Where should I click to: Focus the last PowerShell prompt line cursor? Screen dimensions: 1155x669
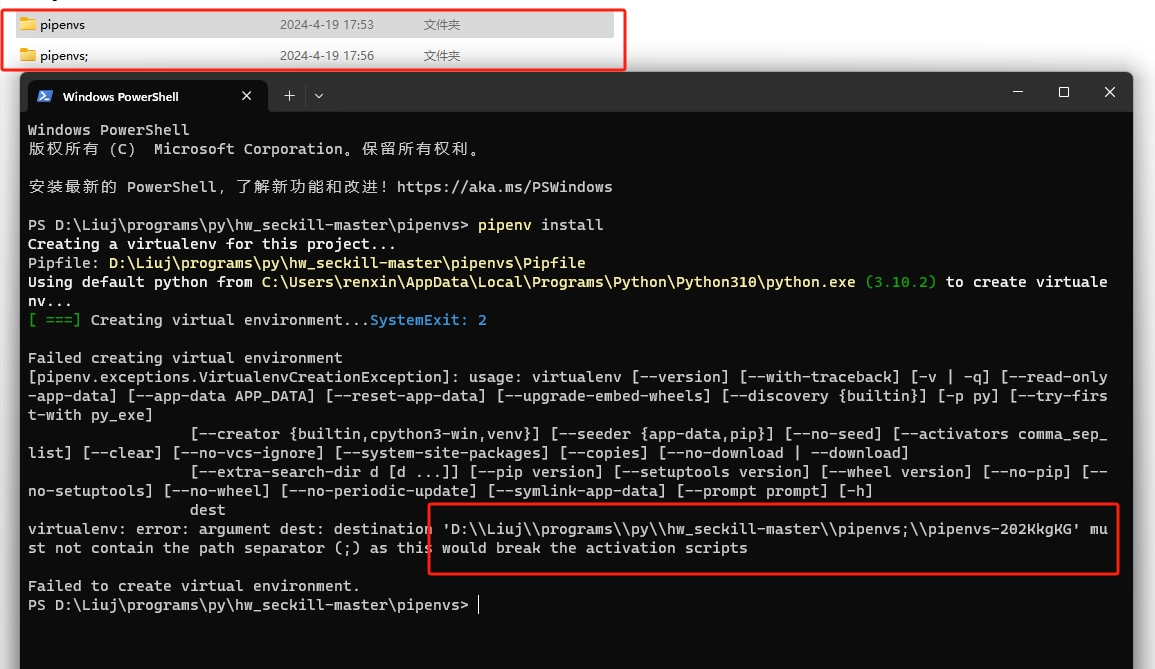click(479, 605)
